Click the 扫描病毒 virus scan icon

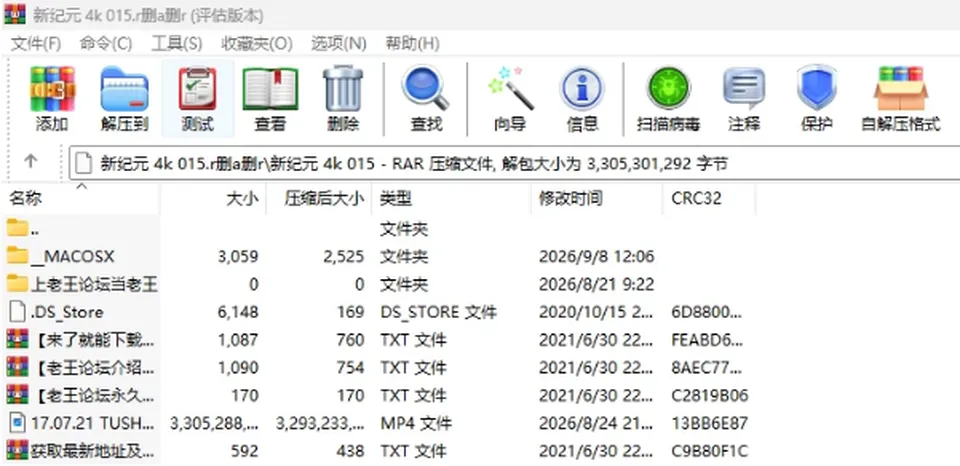668,99
